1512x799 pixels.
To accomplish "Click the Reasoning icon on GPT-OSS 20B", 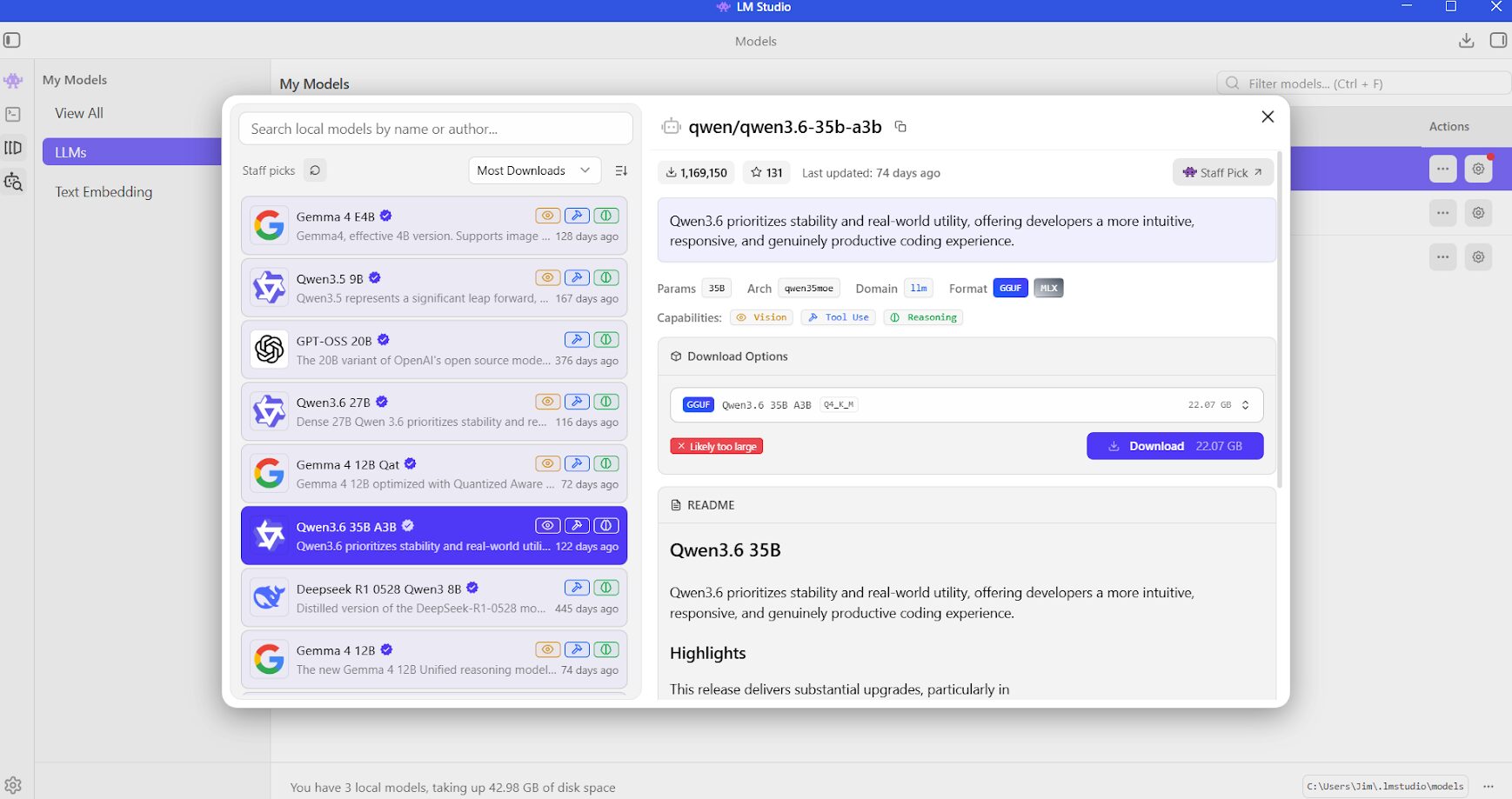I will click(x=606, y=340).
